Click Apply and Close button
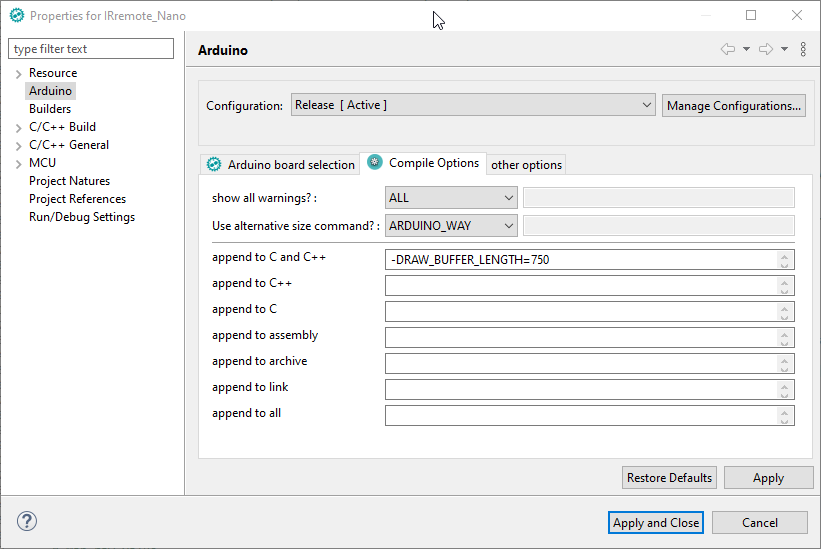Viewport: 821px width, 549px height. click(656, 522)
